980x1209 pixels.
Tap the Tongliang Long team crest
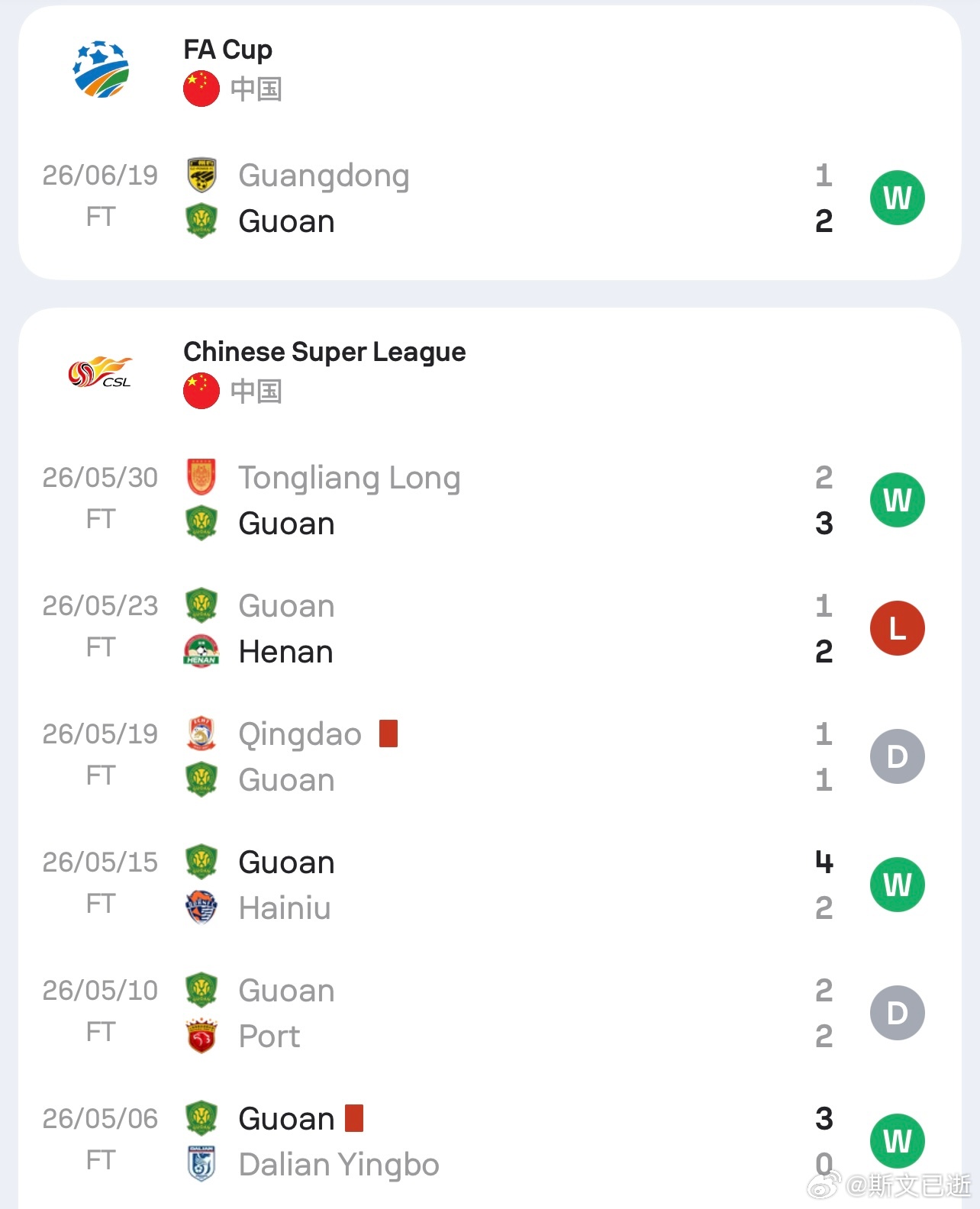[201, 477]
